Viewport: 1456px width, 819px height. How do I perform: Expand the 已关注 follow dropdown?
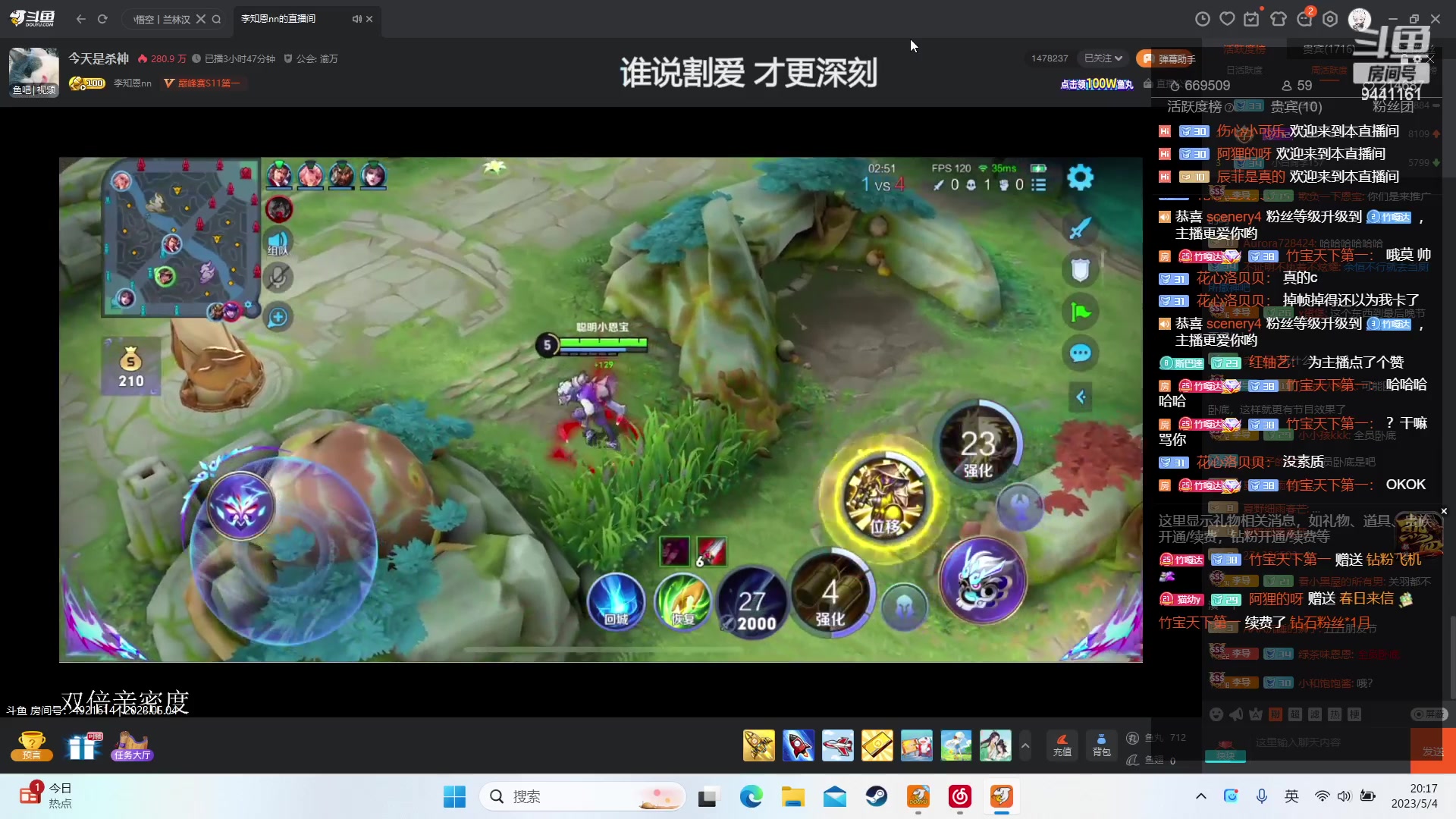[x=1103, y=58]
